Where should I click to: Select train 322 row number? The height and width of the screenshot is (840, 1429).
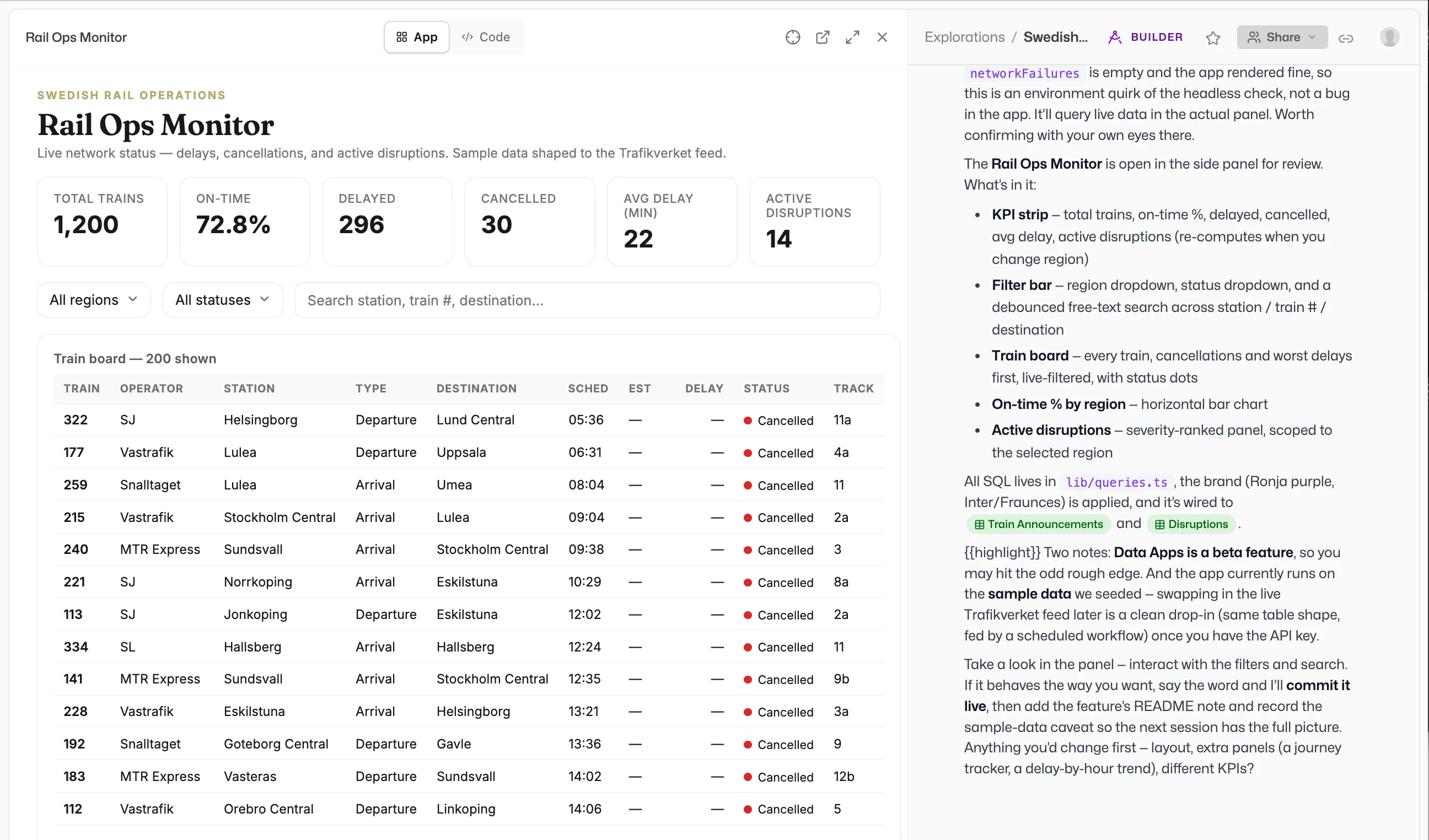(76, 420)
